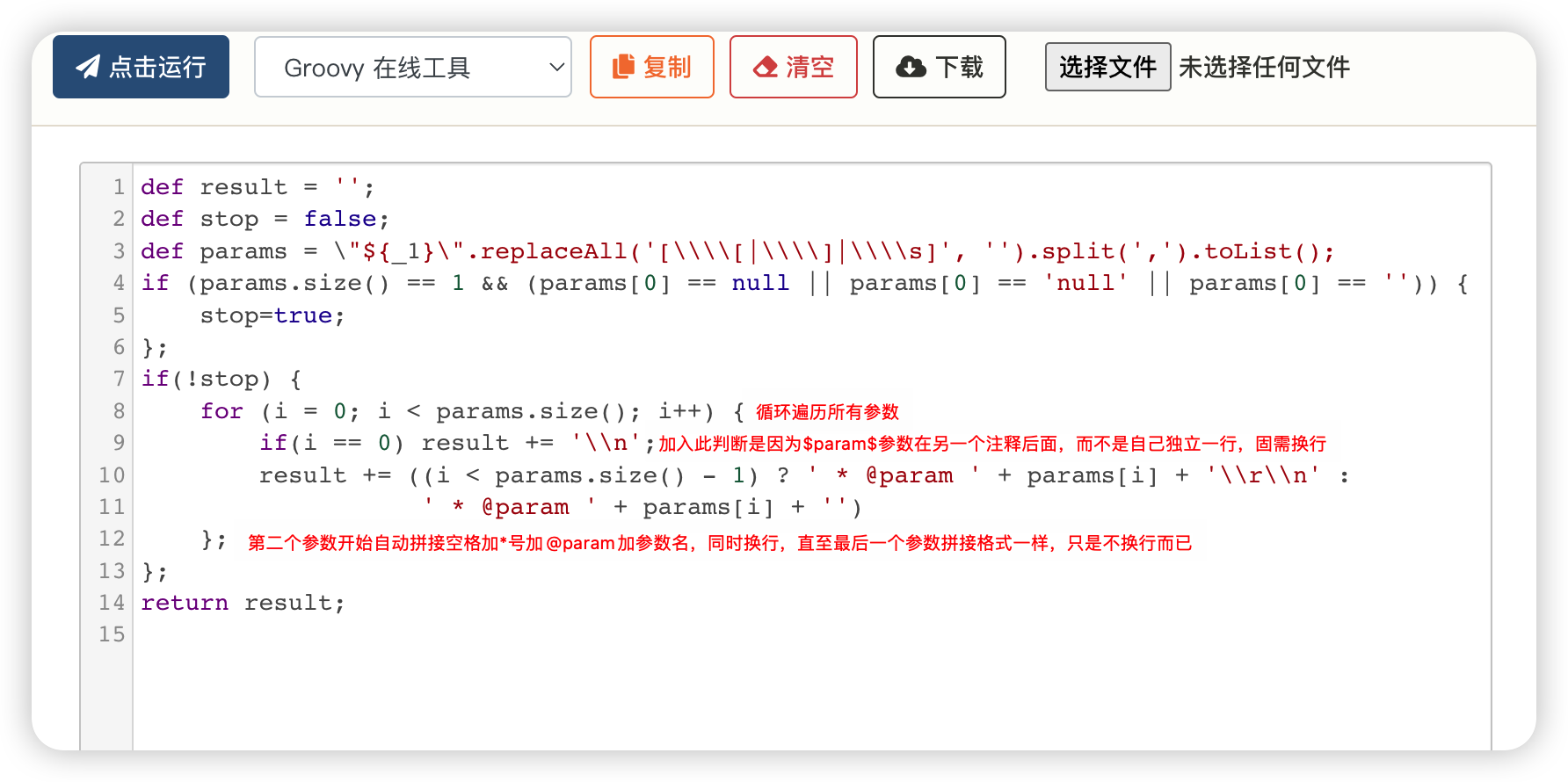Click line number 10 in gutter

[112, 475]
